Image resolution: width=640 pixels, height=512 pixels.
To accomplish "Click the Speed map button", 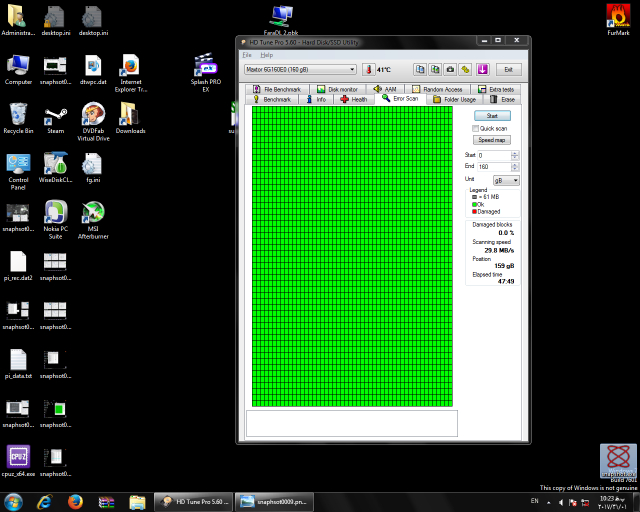I will [x=492, y=140].
